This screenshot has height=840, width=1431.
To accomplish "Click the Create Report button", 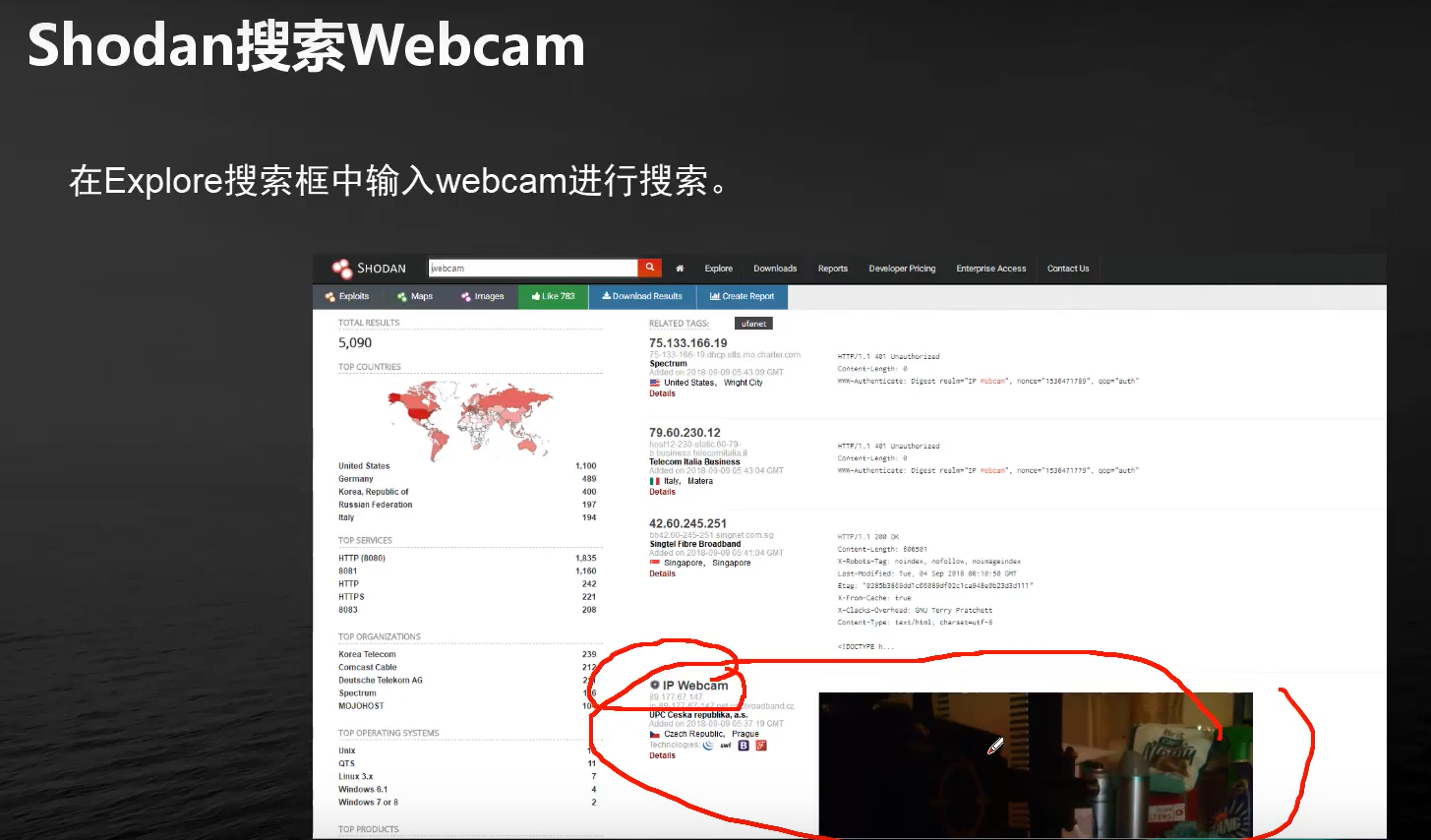I will pos(742,296).
